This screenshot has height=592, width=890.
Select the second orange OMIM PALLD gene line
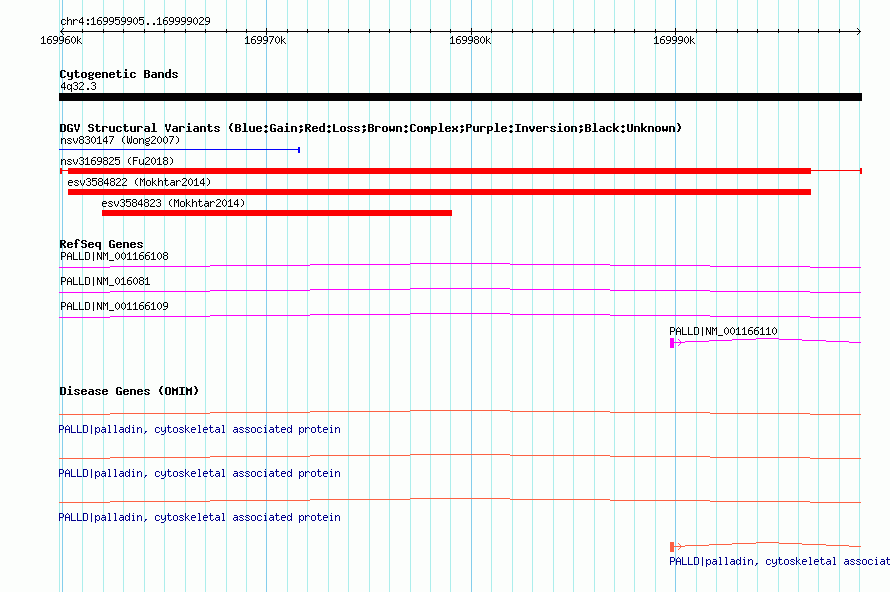coord(460,456)
